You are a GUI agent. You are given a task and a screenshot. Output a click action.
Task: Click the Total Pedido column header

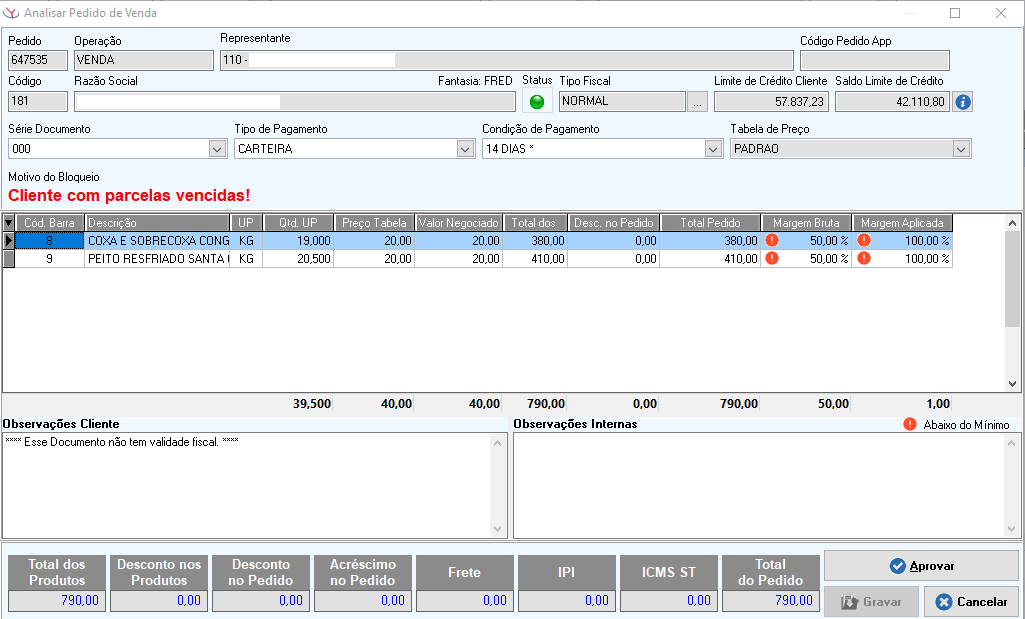[711, 223]
